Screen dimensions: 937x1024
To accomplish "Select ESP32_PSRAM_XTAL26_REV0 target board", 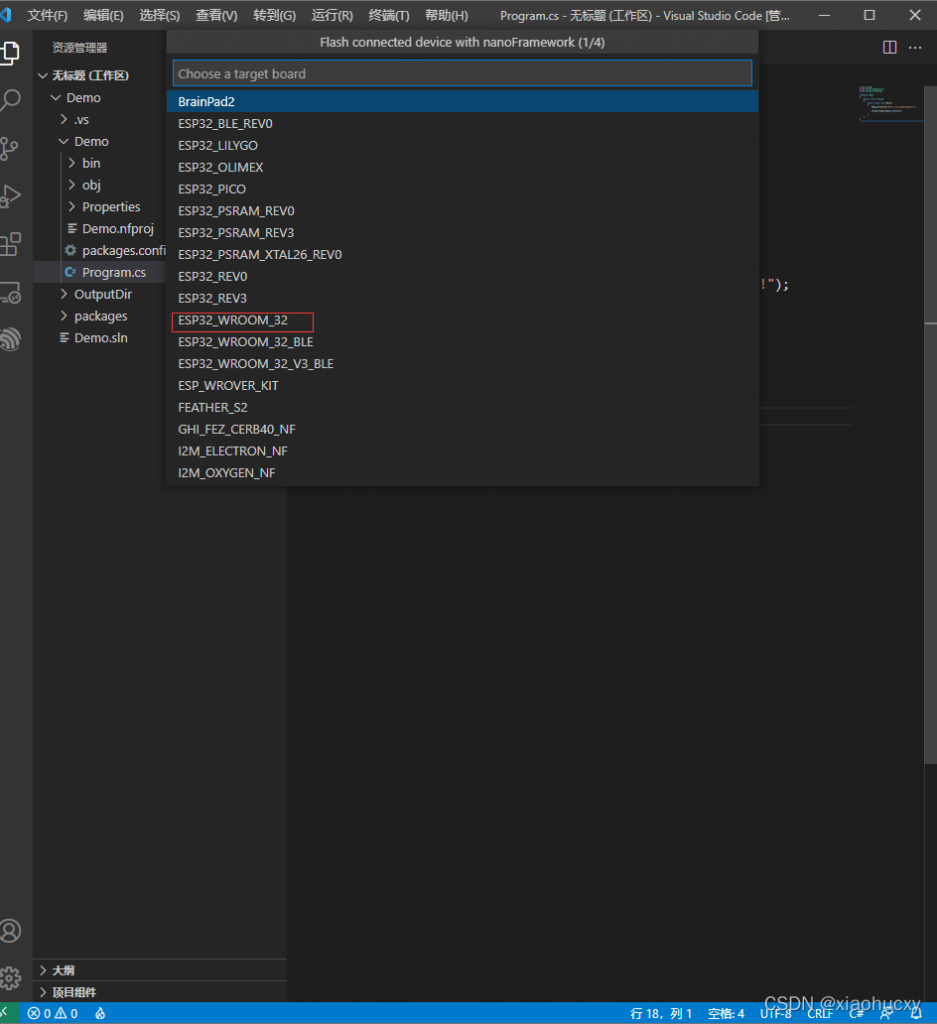I will [462, 255].
